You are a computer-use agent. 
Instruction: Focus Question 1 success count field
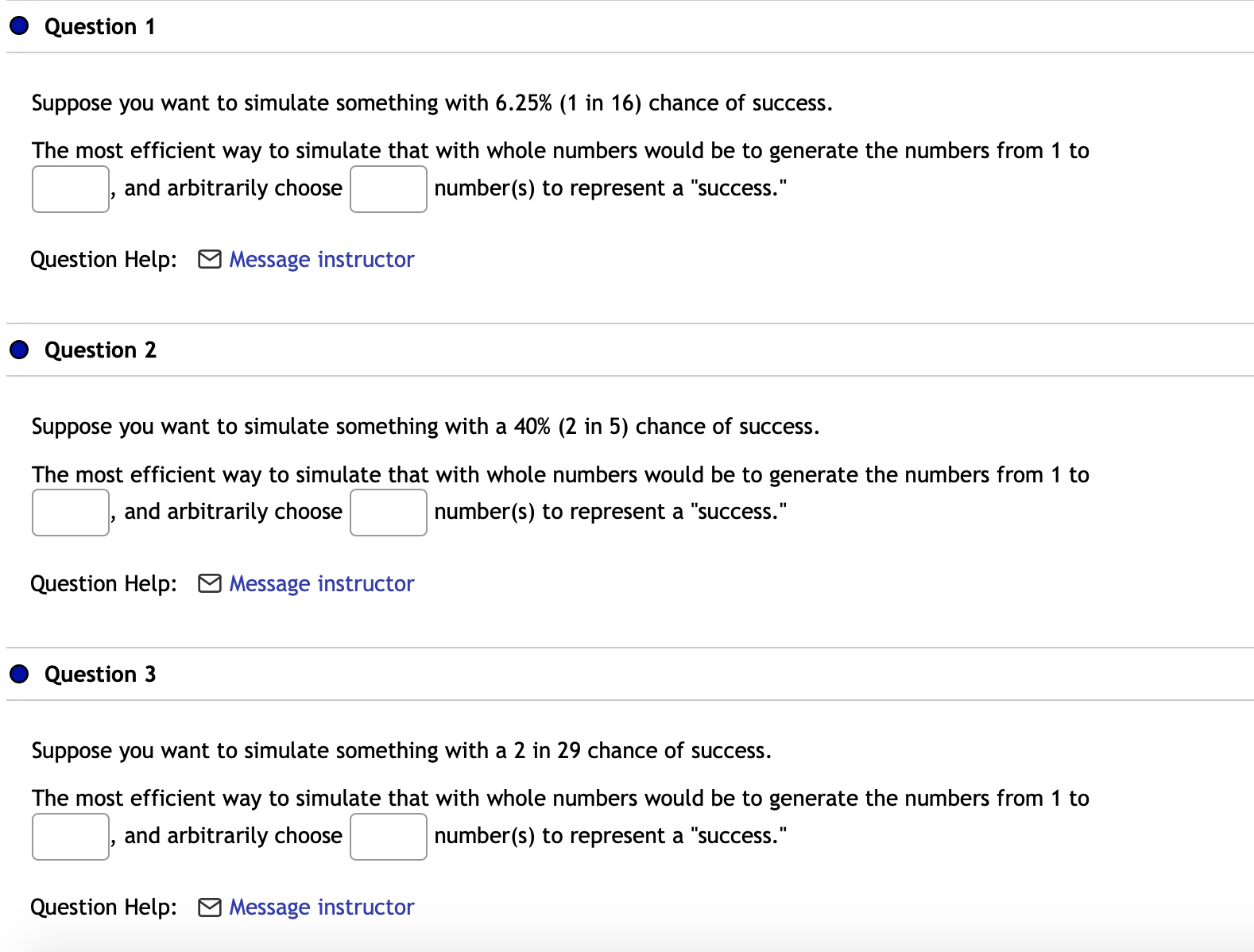[388, 189]
